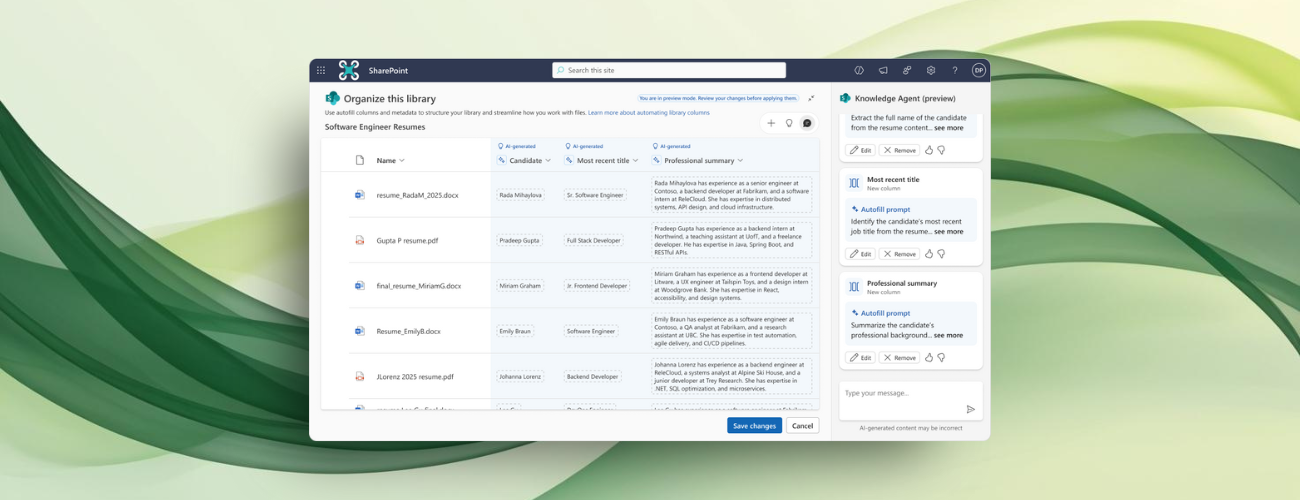Select the Johanna Lorenz candidate cell
Viewport: 1300px width, 500px height.
tap(520, 376)
